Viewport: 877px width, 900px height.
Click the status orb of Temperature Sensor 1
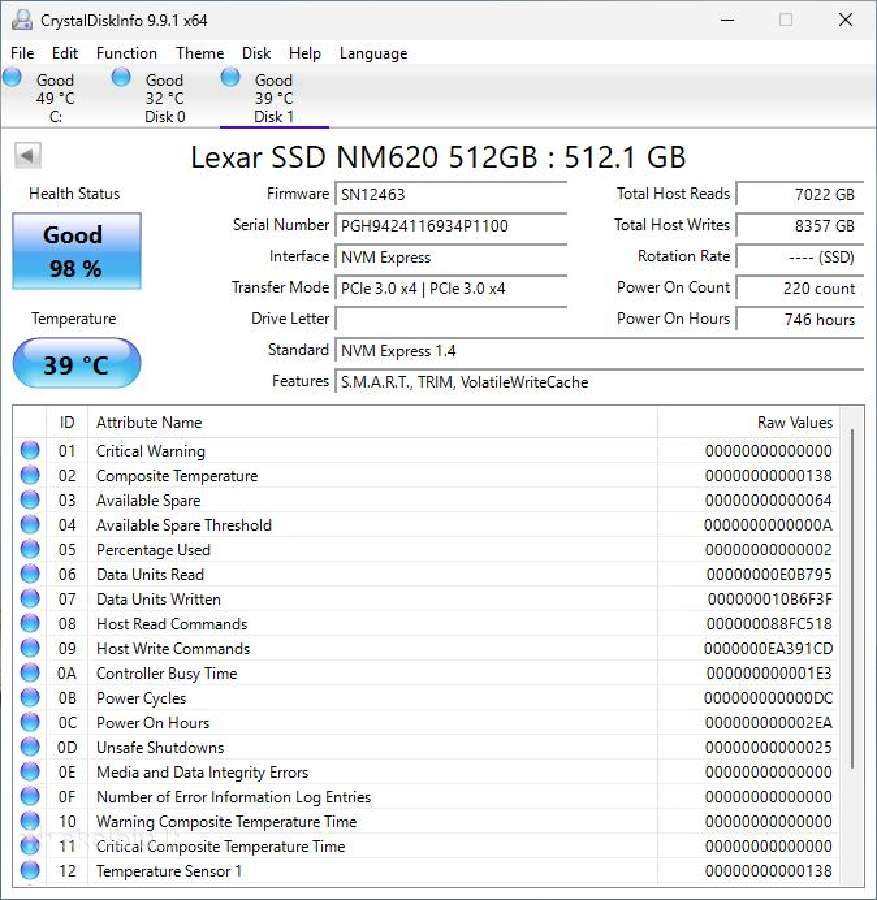[30, 870]
